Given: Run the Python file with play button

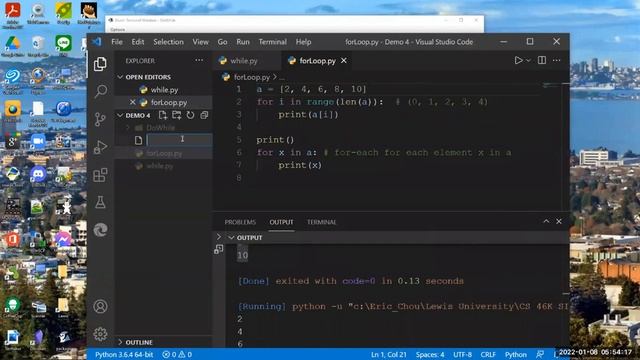Looking at the screenshot, I should (518, 60).
